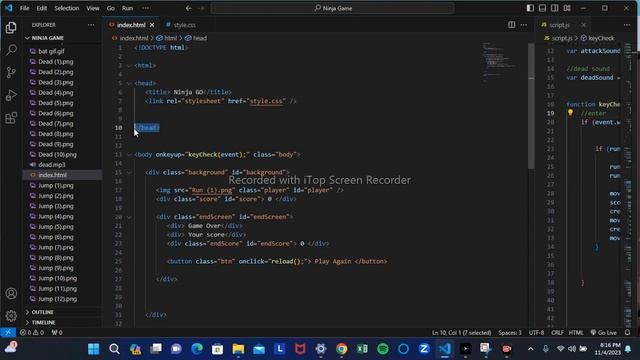Show hidden system tray icons chevron
640x360 pixels.
click(x=531, y=349)
